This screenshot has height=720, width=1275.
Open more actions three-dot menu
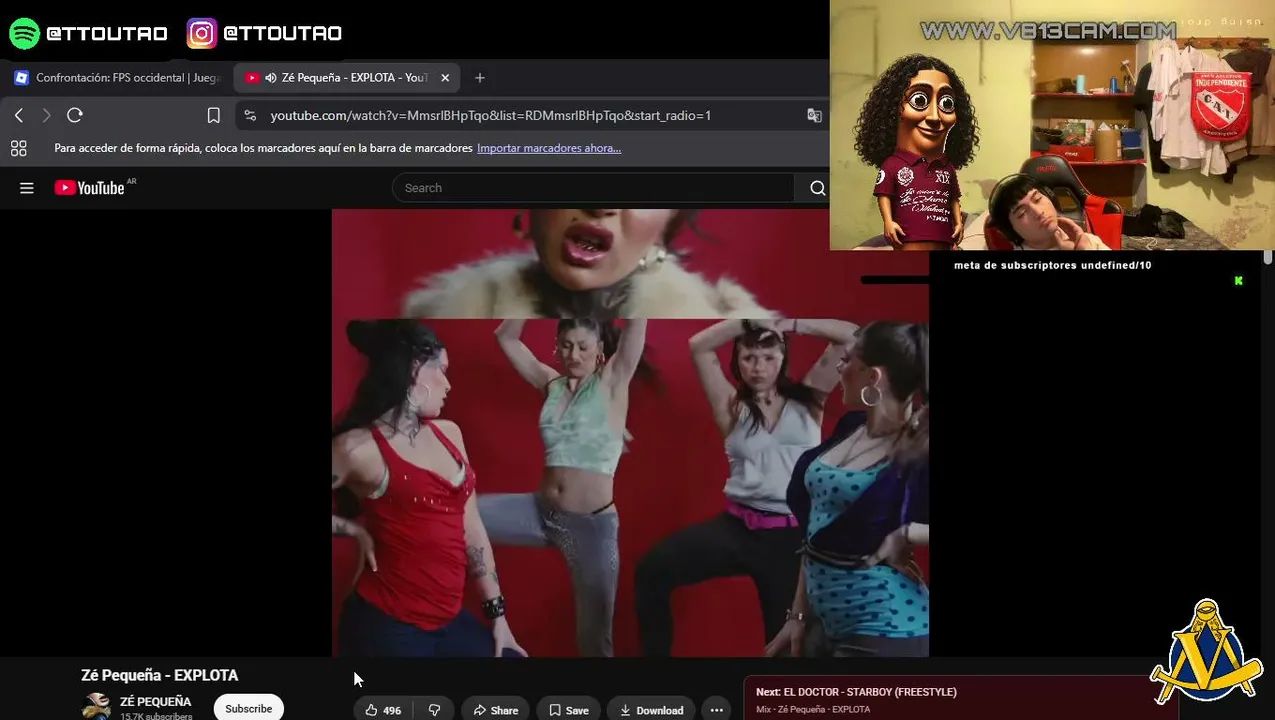(716, 710)
